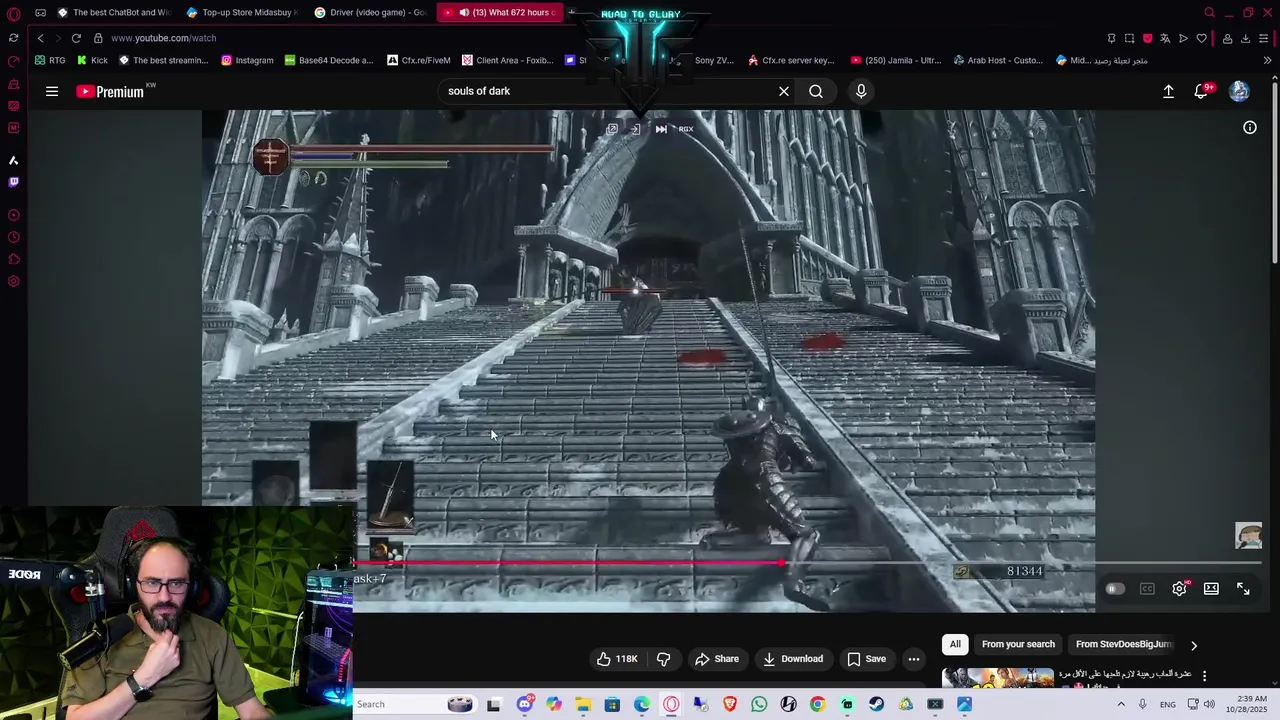Open Opera main menu logo

pyautogui.click(x=13, y=13)
